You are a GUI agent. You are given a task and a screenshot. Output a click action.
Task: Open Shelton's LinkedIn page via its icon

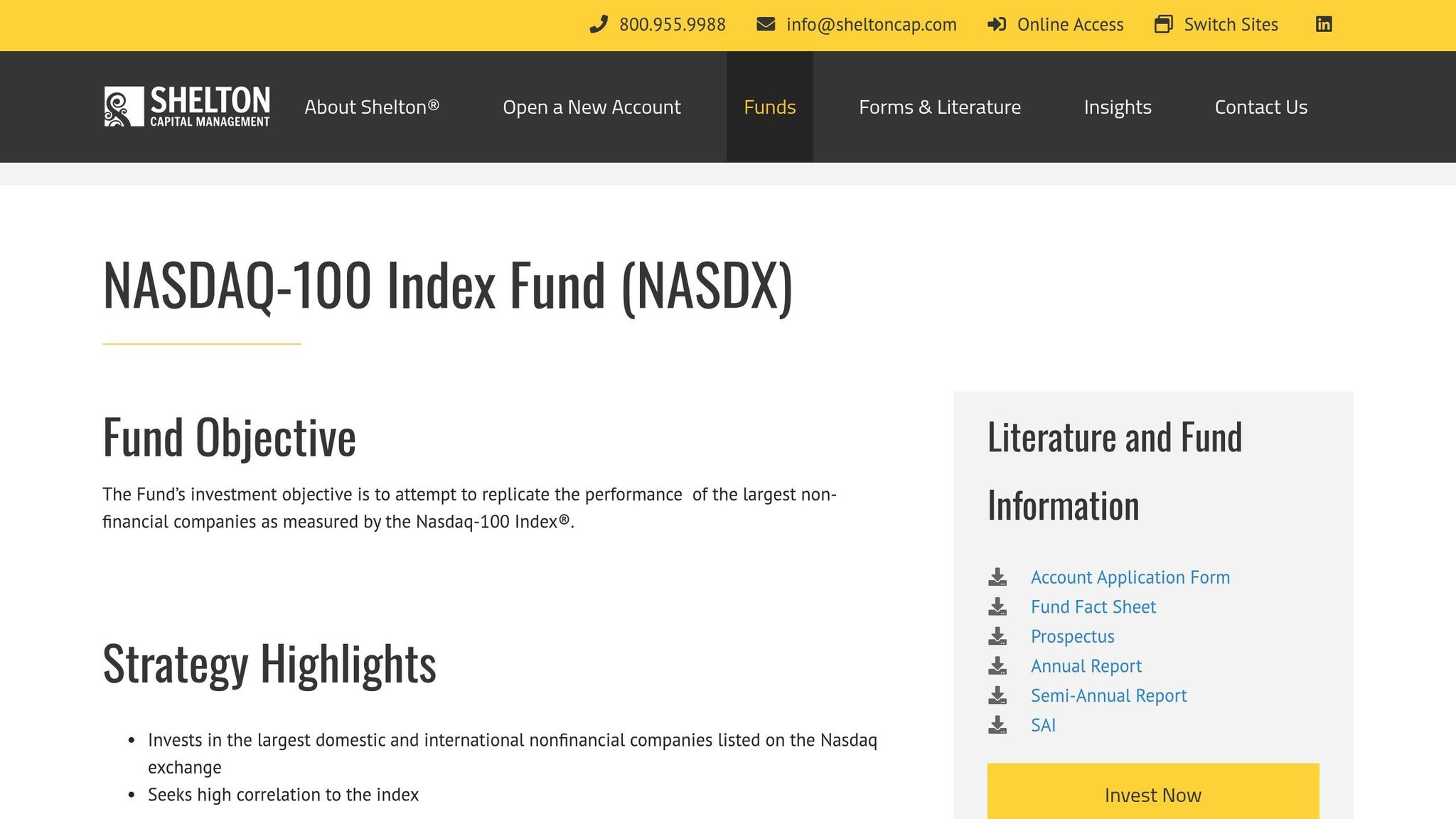(1324, 24)
